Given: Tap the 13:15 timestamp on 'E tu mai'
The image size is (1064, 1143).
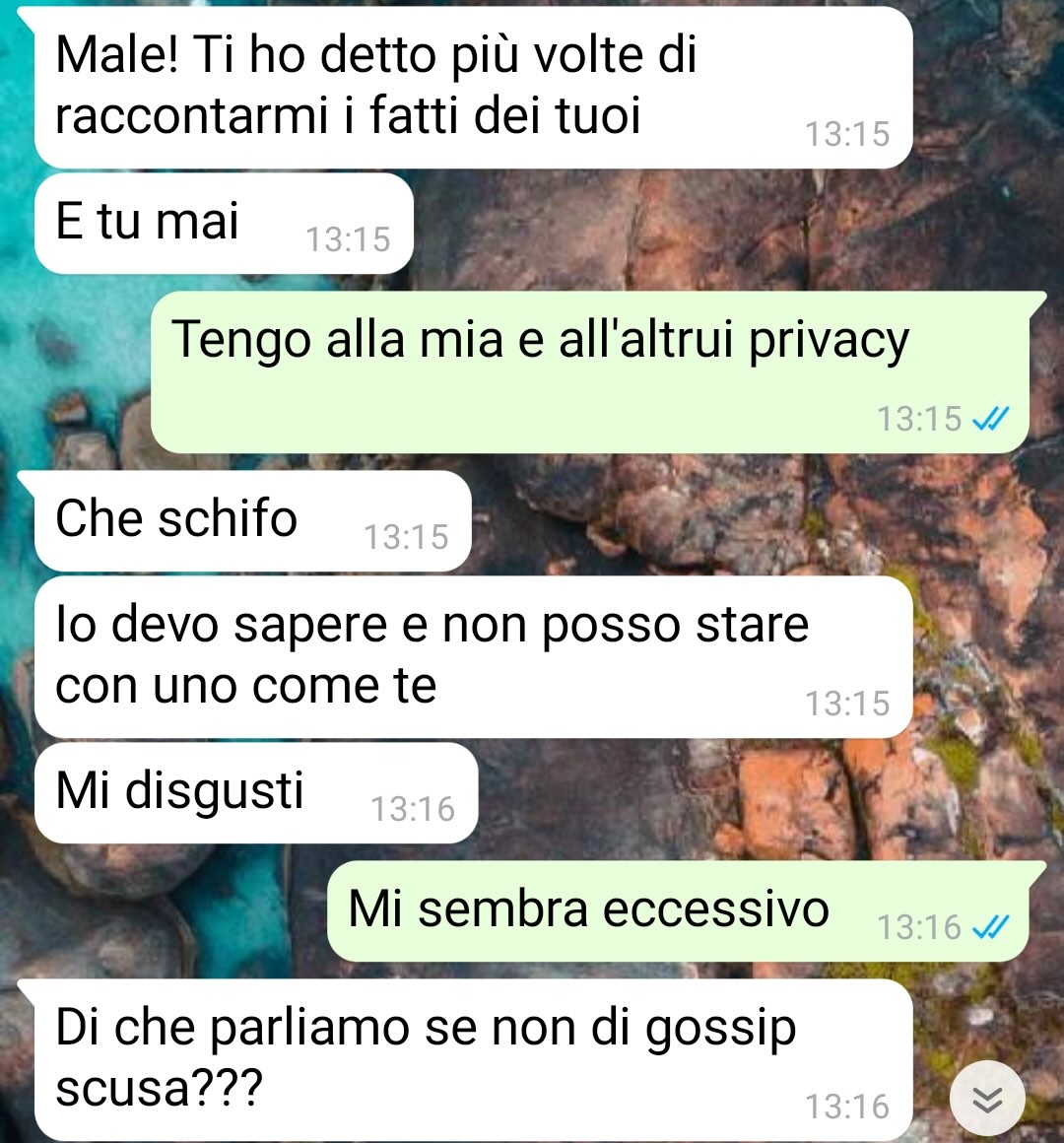Looking at the screenshot, I should (x=349, y=239).
